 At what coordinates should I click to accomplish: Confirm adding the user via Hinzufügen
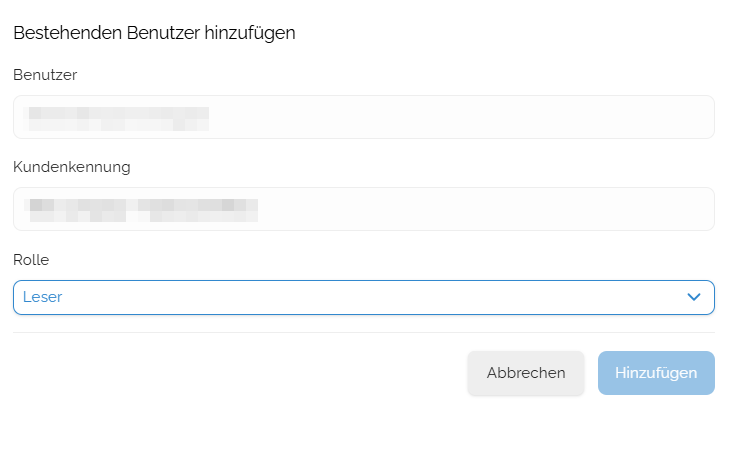coord(656,373)
